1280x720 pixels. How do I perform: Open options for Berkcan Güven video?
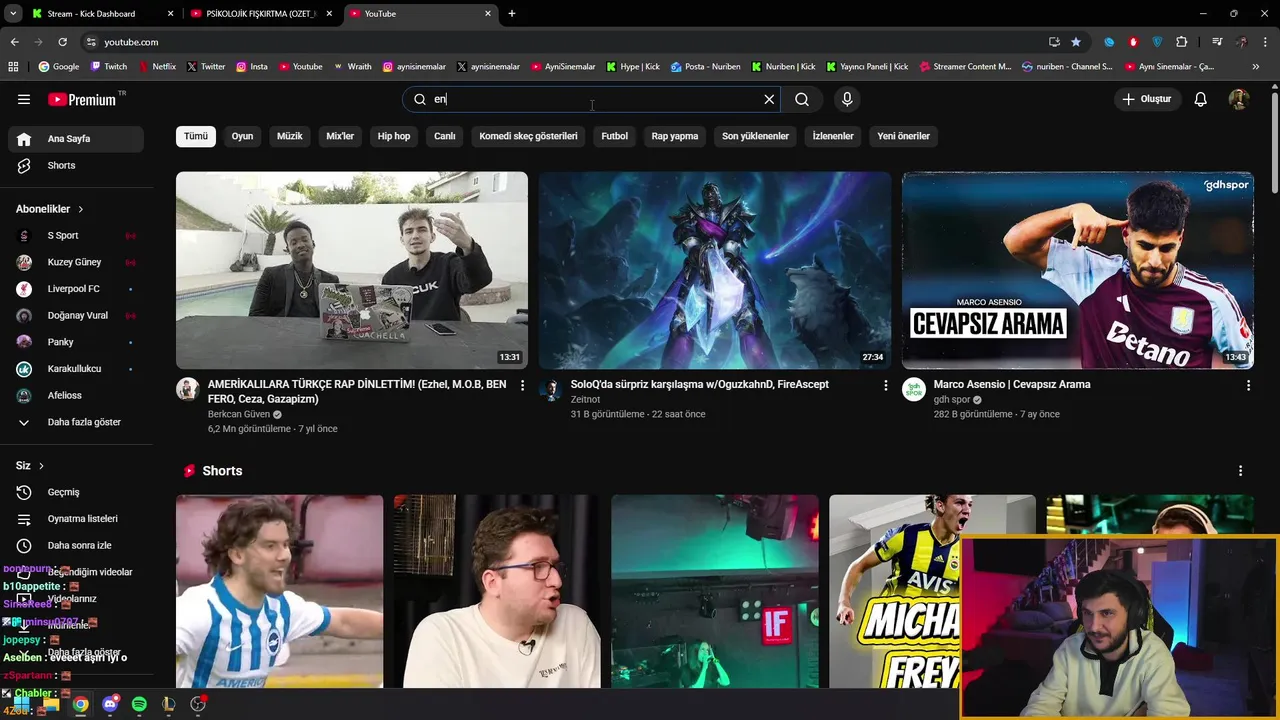(522, 385)
